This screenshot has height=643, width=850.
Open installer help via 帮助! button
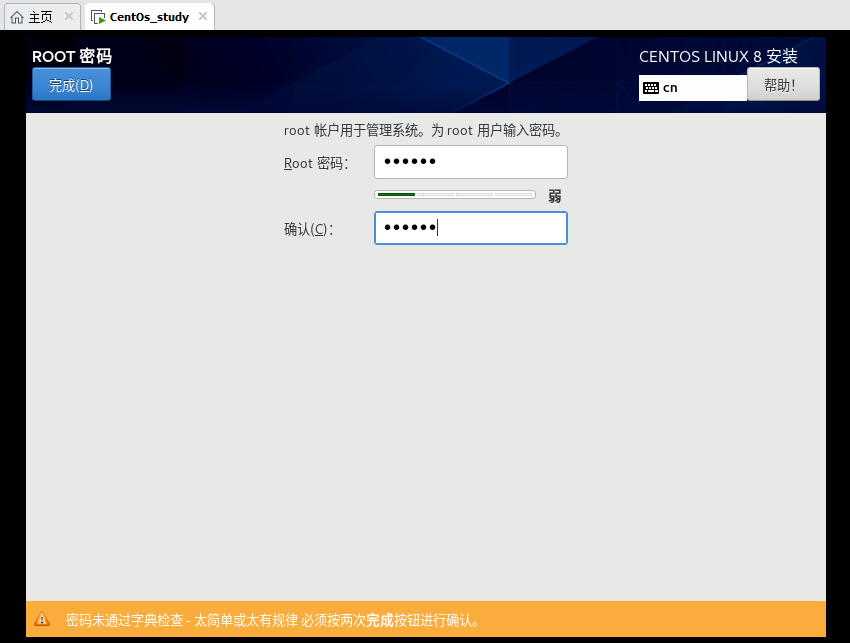(x=783, y=82)
